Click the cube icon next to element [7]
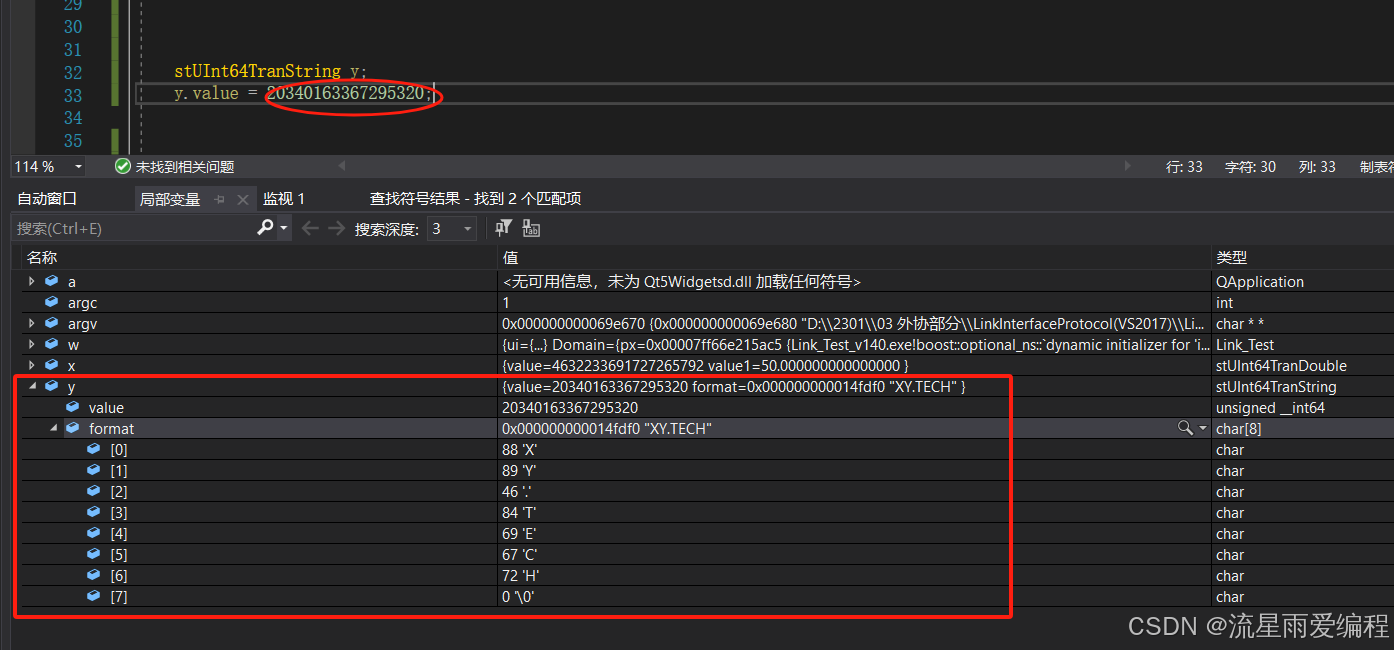This screenshot has height=650, width=1394. (x=94, y=596)
